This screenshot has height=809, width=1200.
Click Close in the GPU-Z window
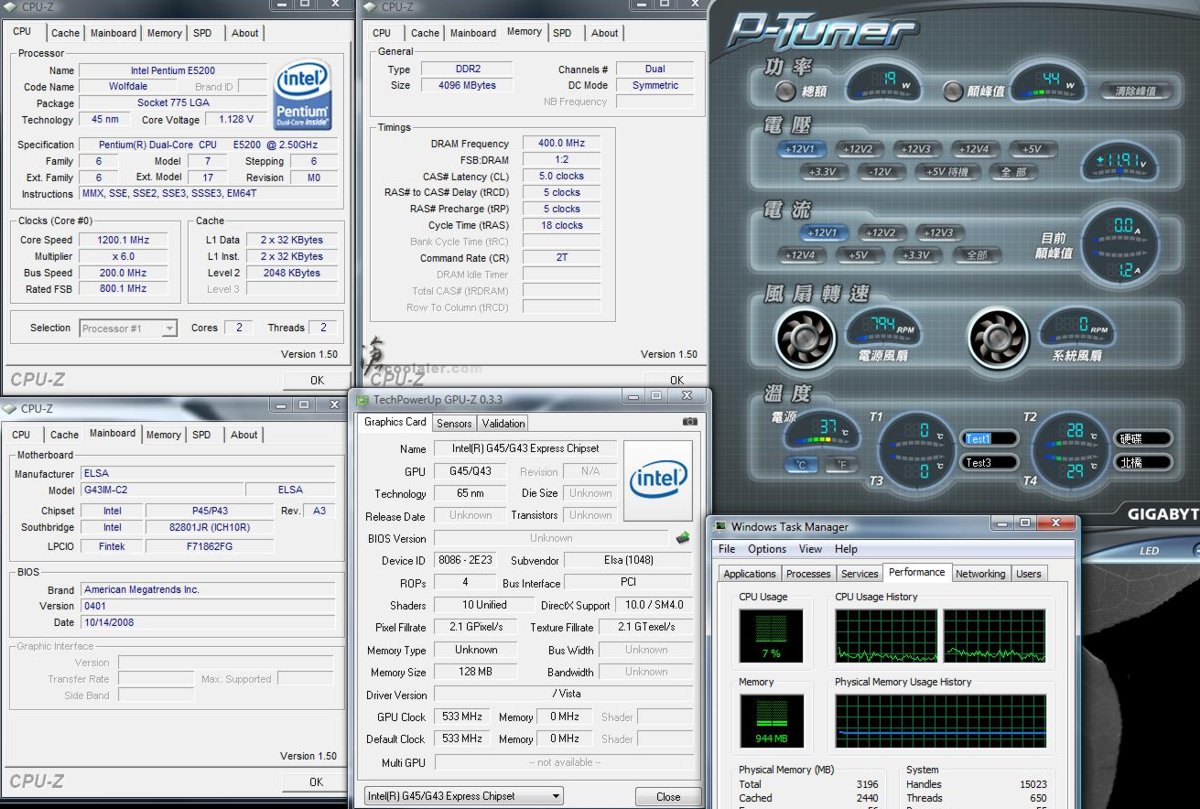(668, 797)
